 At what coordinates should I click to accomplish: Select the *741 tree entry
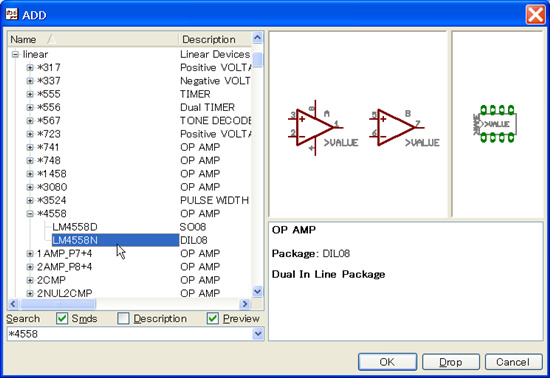point(48,147)
